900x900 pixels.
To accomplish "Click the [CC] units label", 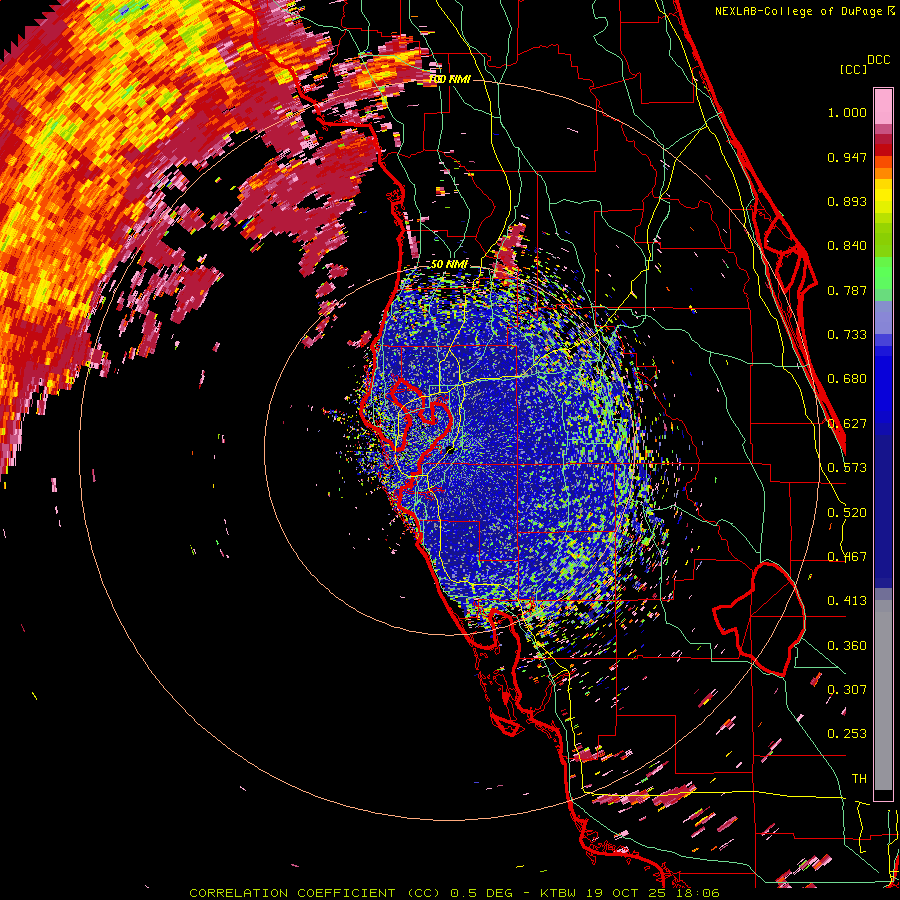I will pos(854,69).
